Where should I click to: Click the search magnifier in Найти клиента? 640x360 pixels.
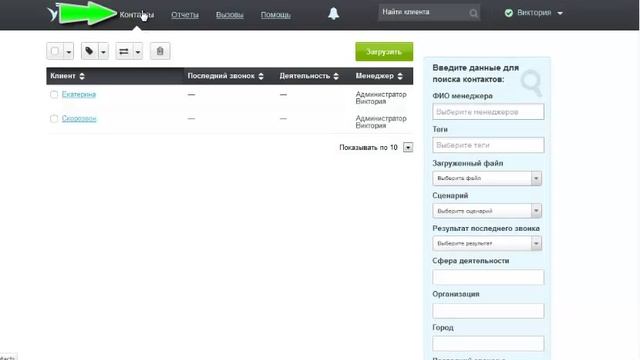tap(473, 13)
